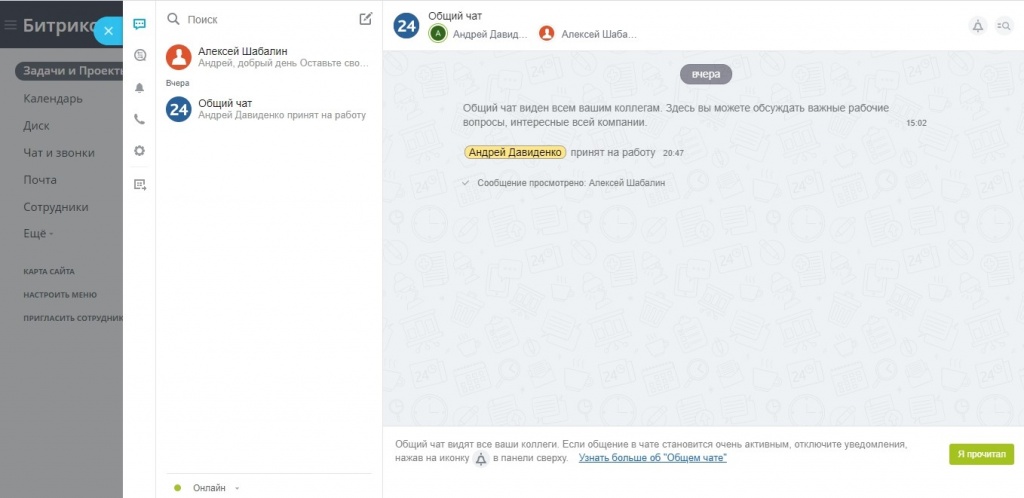
Task: Show notifications via the bell sidebar icon
Action: point(139,87)
